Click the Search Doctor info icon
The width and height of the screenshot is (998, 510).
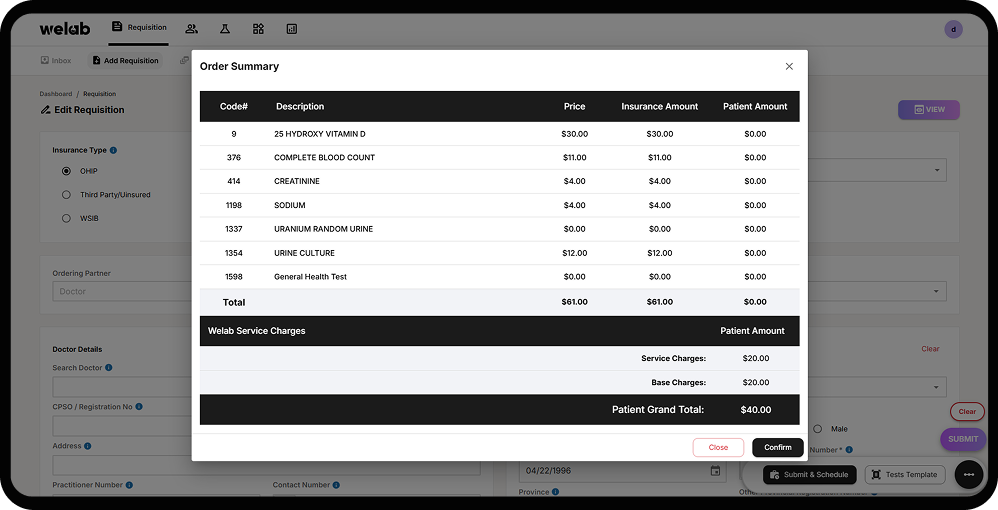pos(109,367)
